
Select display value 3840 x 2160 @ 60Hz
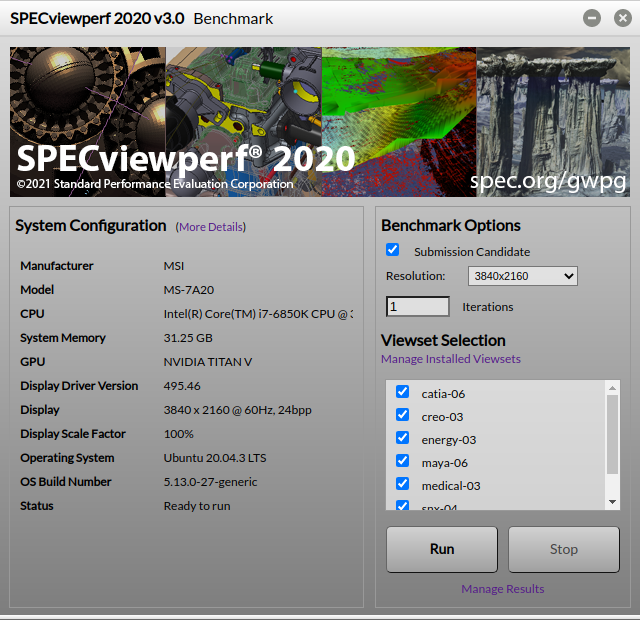(238, 410)
